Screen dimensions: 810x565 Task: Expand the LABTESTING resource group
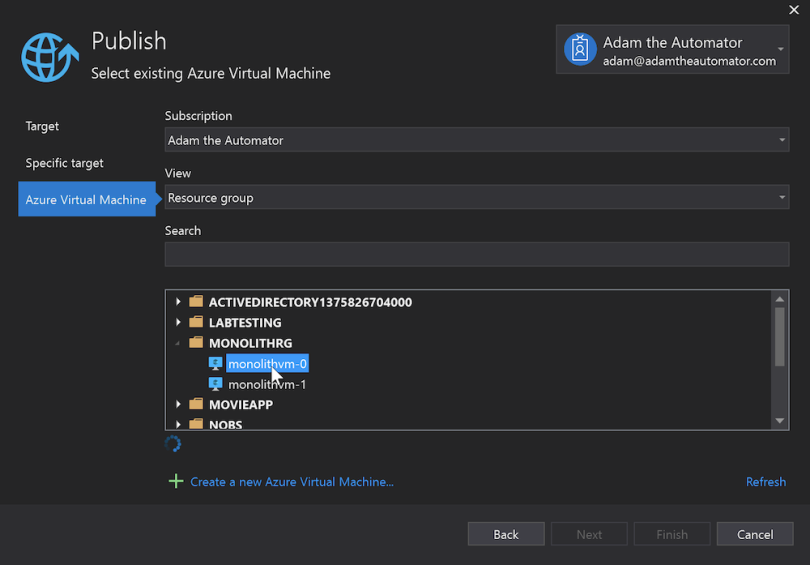pyautogui.click(x=178, y=322)
